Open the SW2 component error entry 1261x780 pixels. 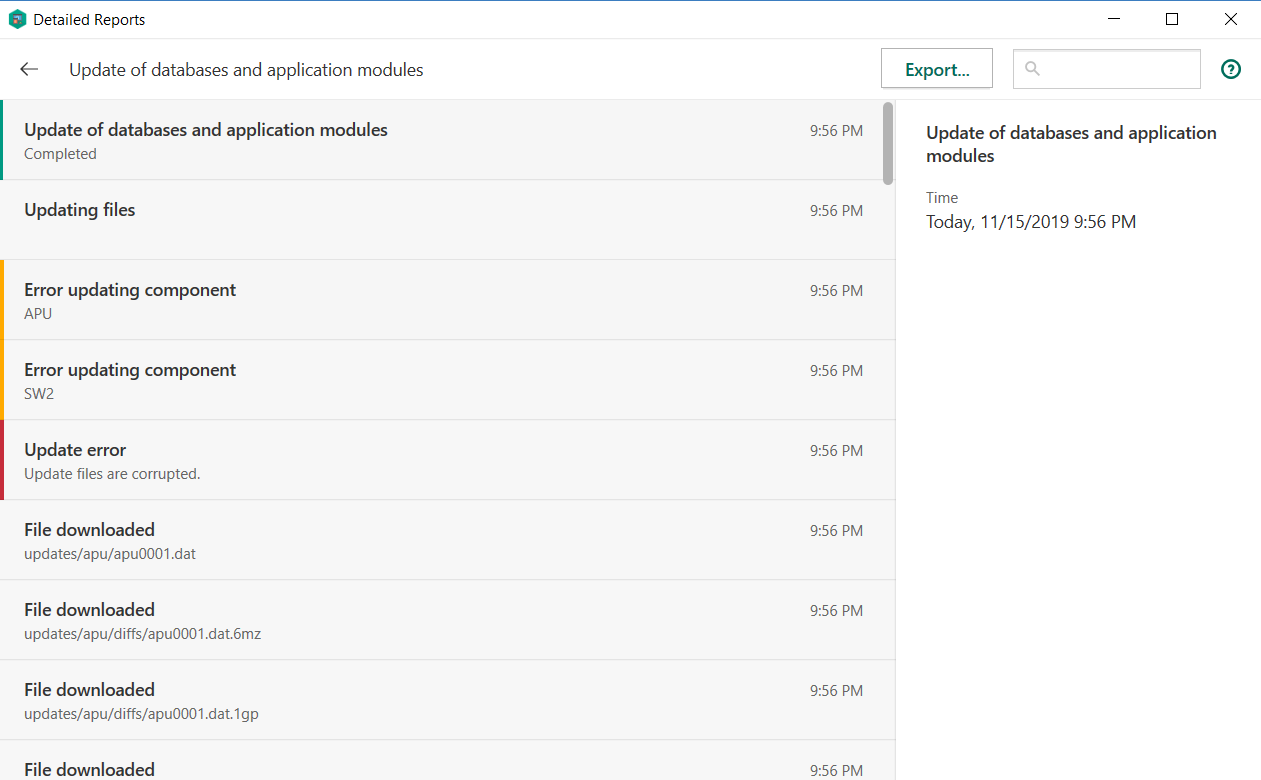[440, 380]
